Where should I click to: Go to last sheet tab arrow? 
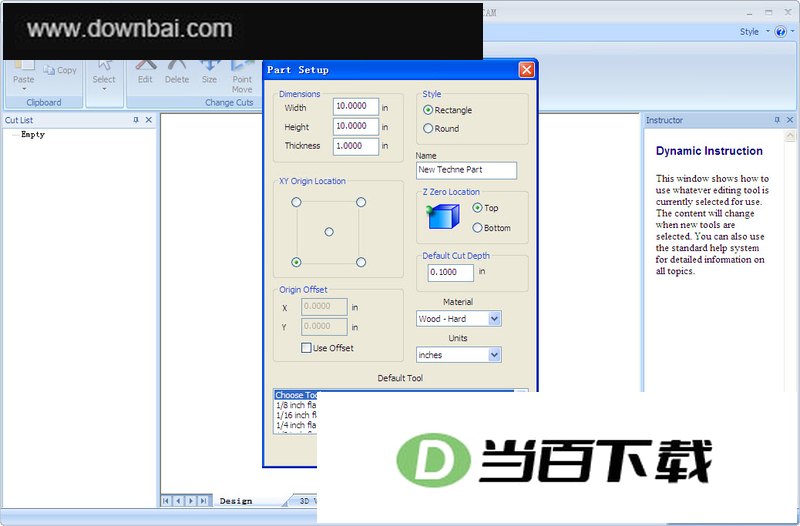[203, 500]
